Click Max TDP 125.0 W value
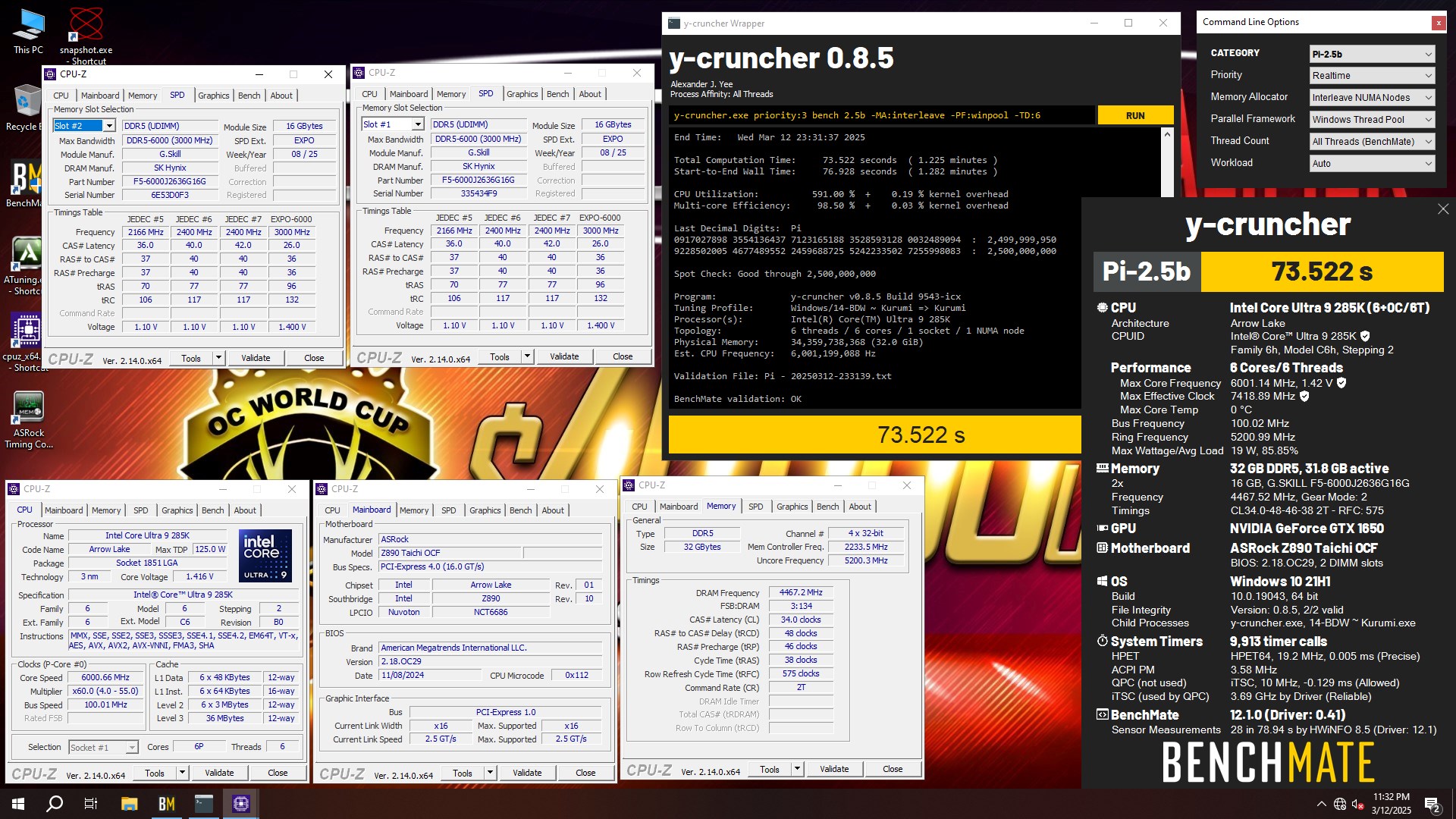1456x819 pixels. tap(210, 549)
